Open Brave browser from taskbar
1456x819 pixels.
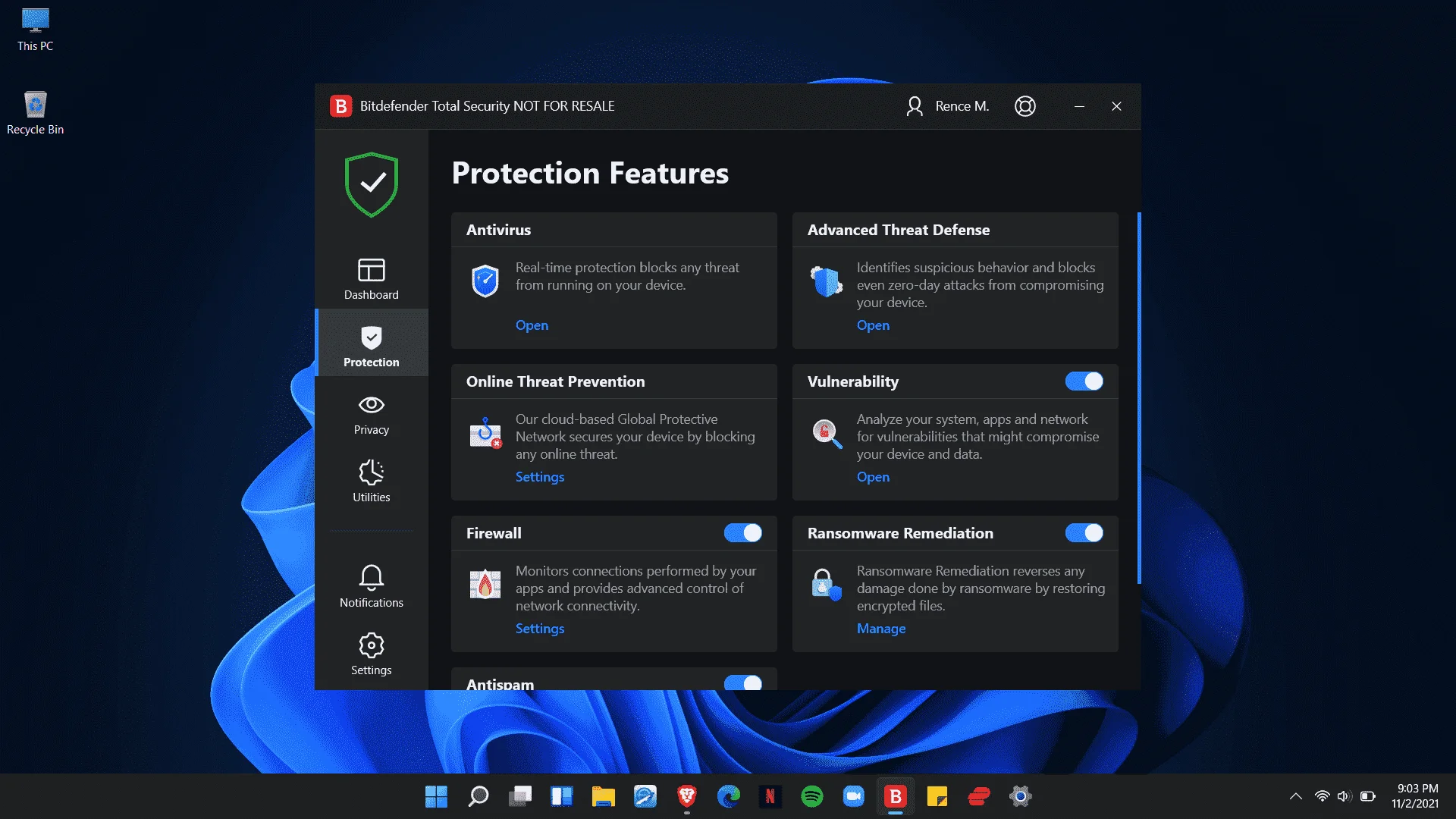[x=686, y=796]
